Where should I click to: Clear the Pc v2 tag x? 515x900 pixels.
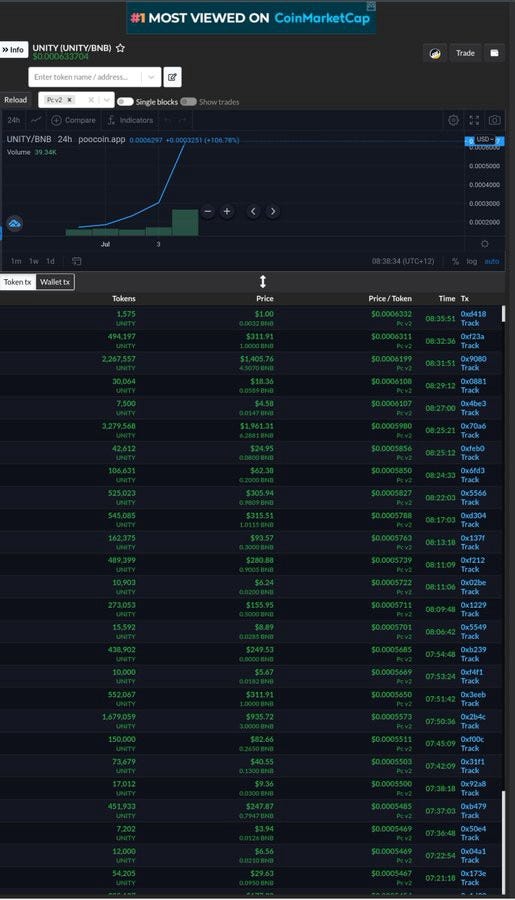[70, 100]
